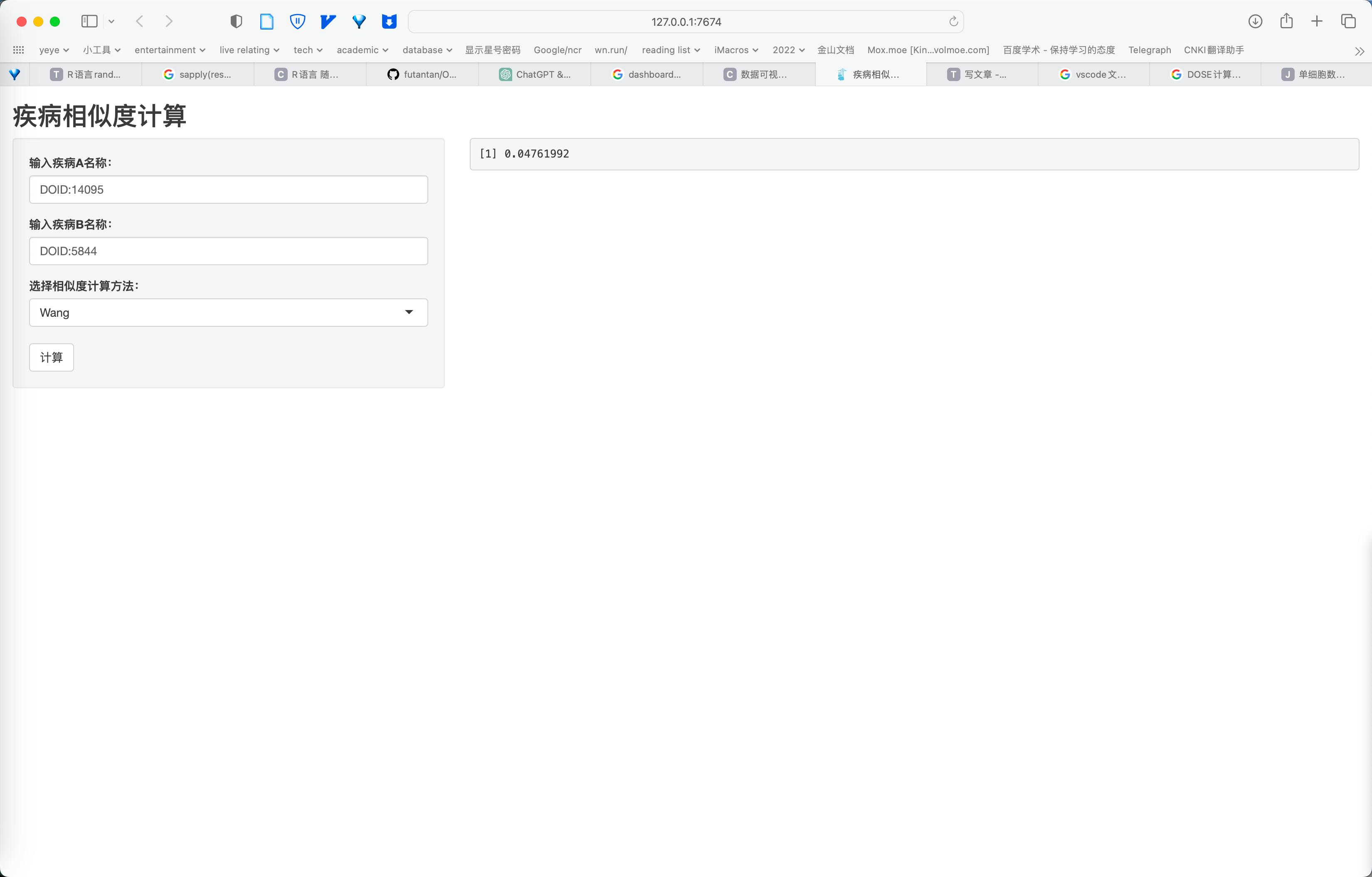The width and height of the screenshot is (1372, 877).
Task: Expand the live relating bookmarks folder
Action: (x=249, y=50)
